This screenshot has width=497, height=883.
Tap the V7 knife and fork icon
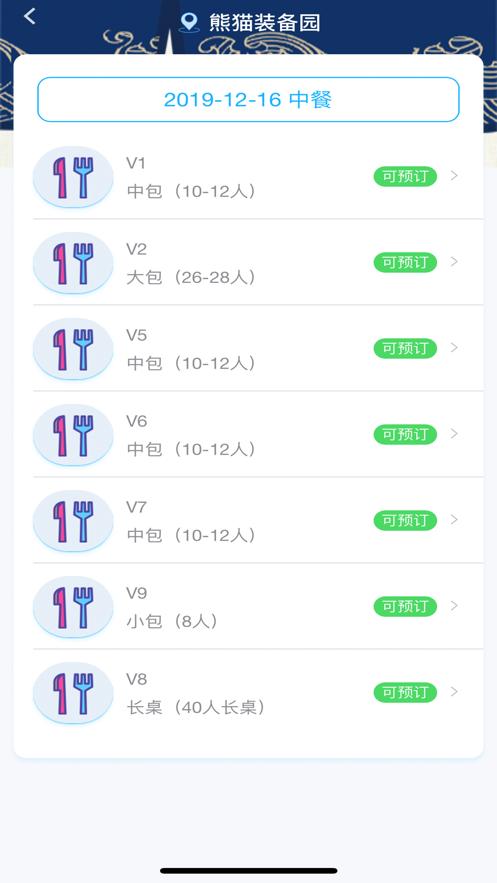point(73,521)
